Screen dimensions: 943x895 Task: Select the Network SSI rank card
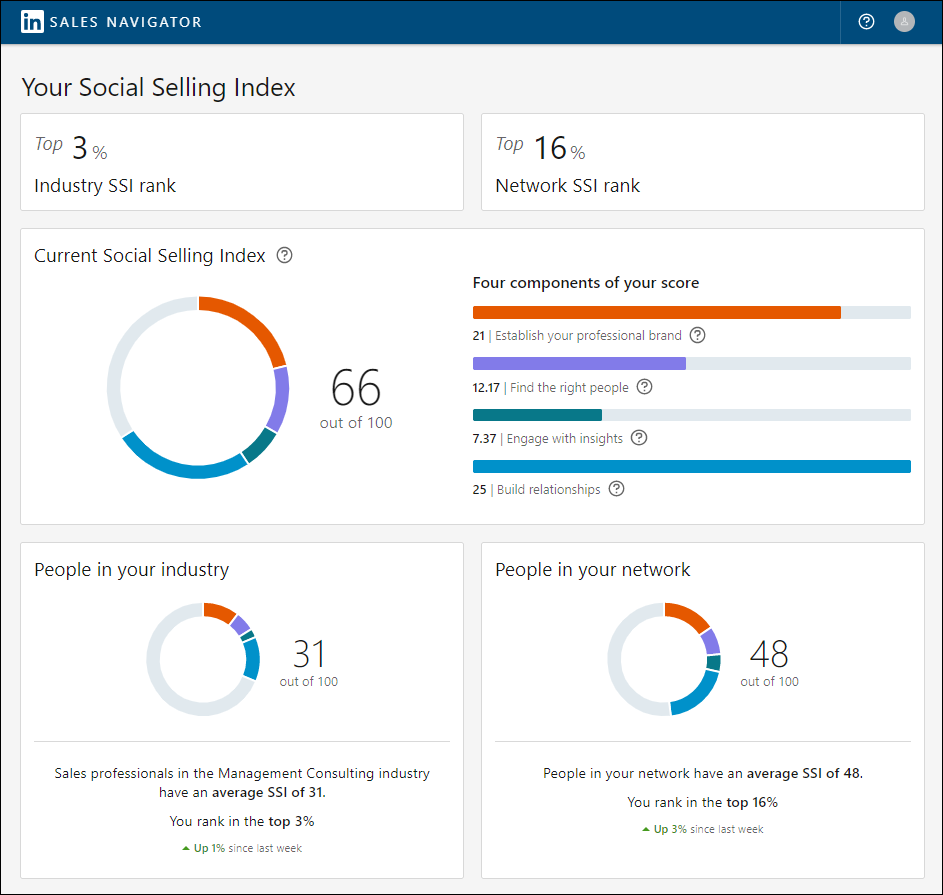[x=702, y=162]
